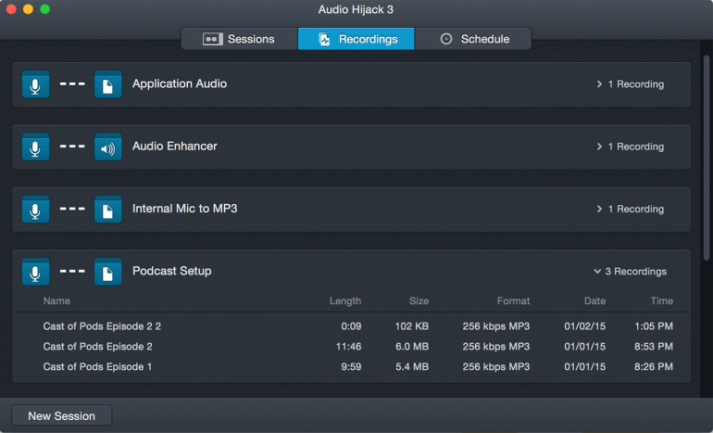Screen dimensions: 713x433
Task: Click the microphone icon in Internal Mic to MP3 row
Action: 36,210
